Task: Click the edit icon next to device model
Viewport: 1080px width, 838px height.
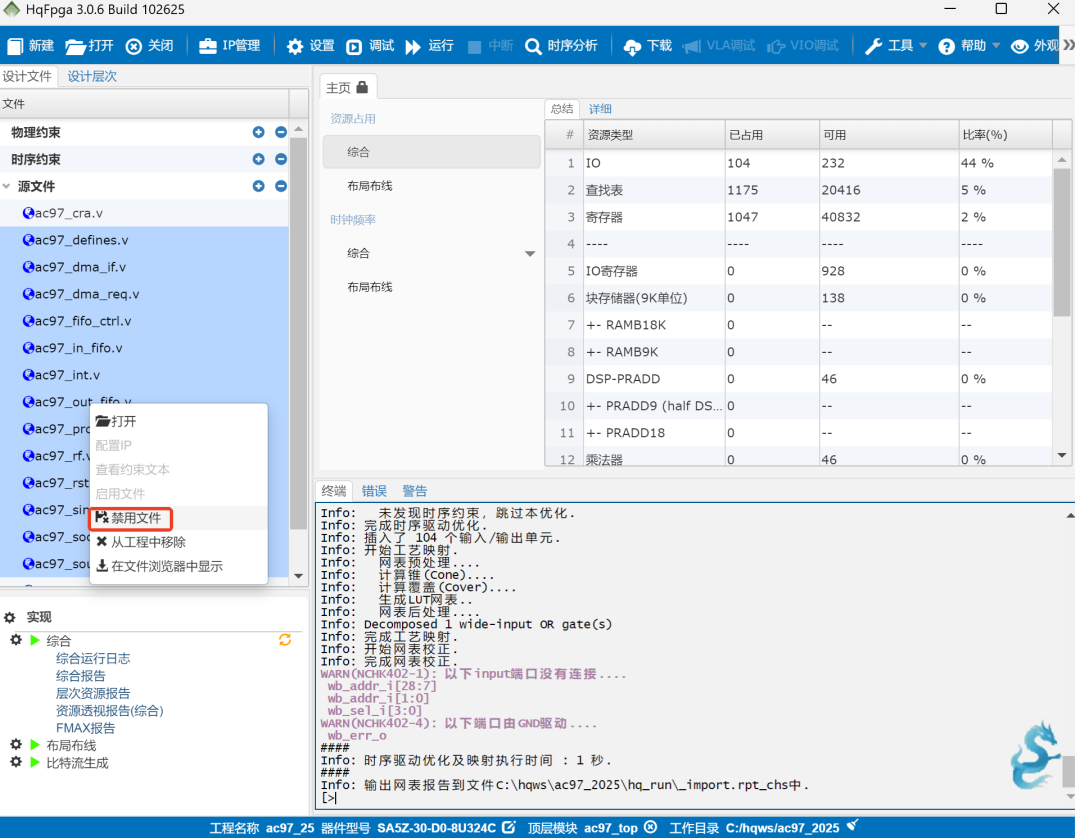Action: (508, 827)
